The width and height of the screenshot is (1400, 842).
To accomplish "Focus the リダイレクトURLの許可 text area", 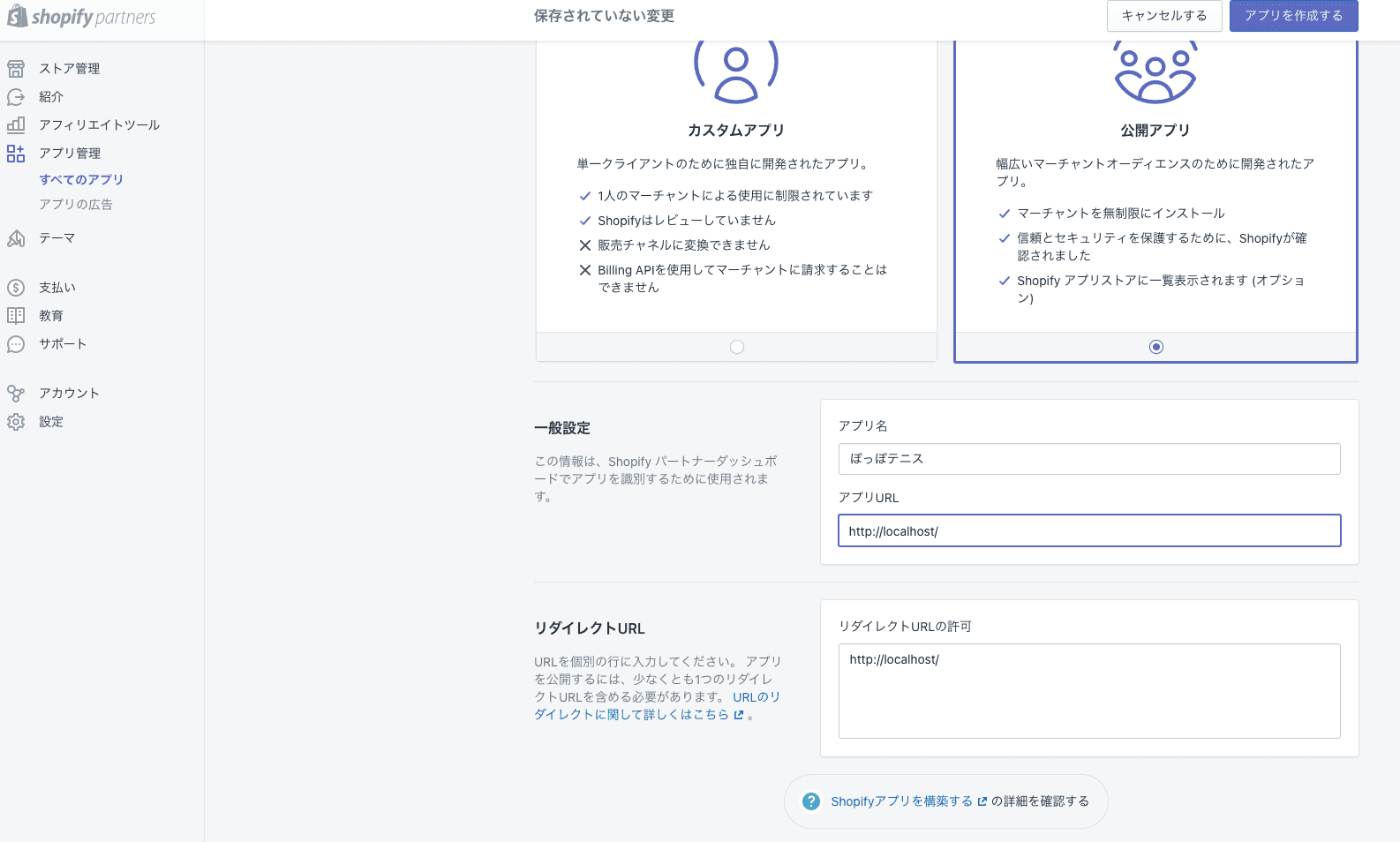I will pos(1089,691).
